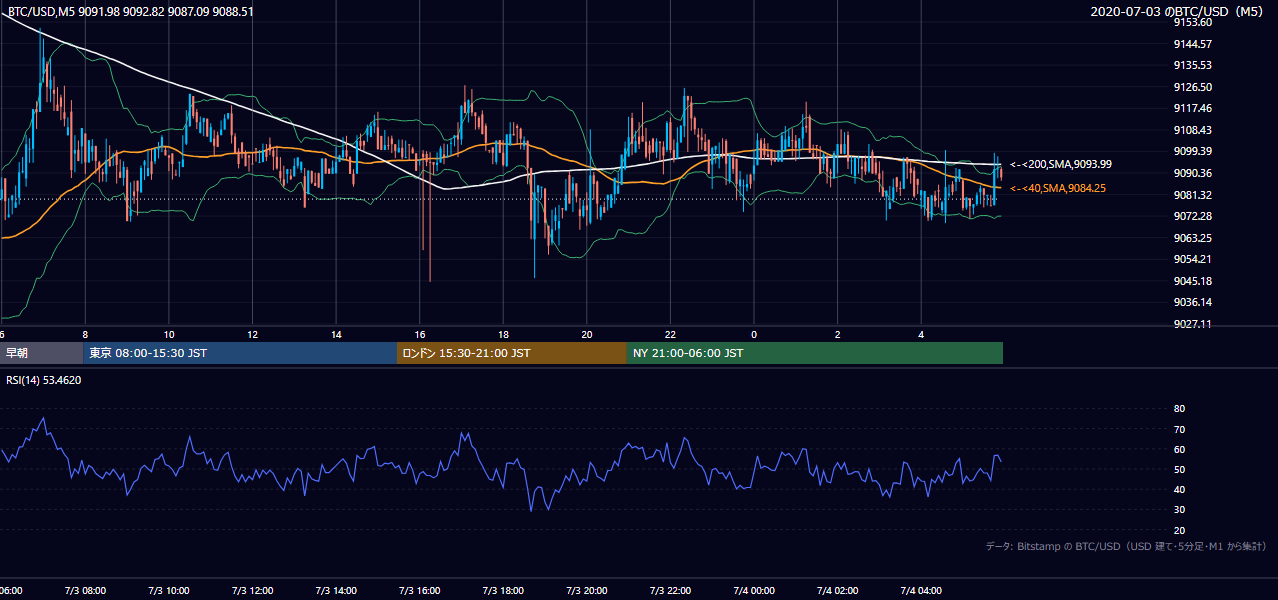Image resolution: width=1278 pixels, height=600 pixels.
Task: Click price axis value 9036.14
Action: pyautogui.click(x=1192, y=302)
